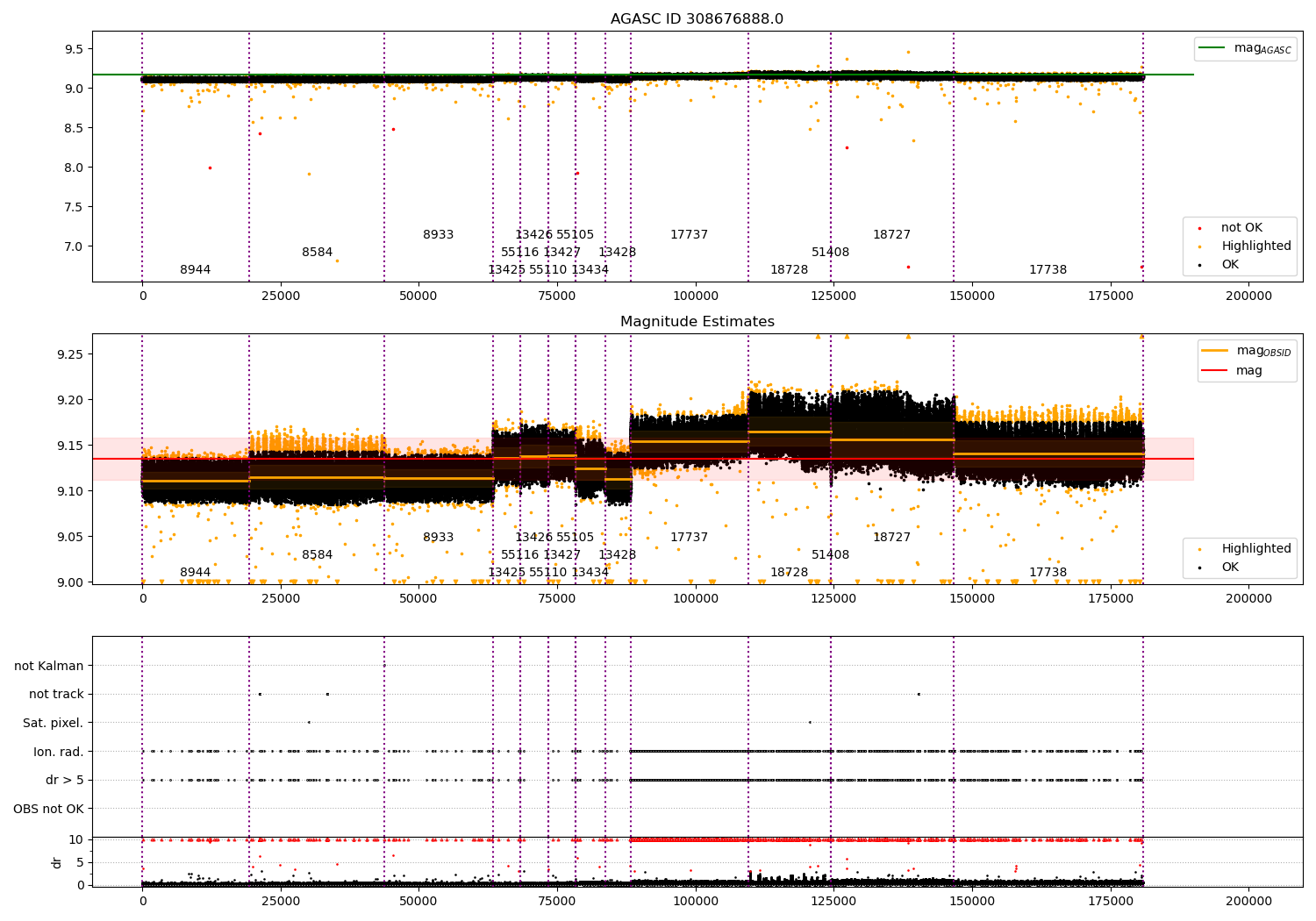Click OBSID label 13428 in top plot
Screen dimensions: 1316x921
click(617, 253)
